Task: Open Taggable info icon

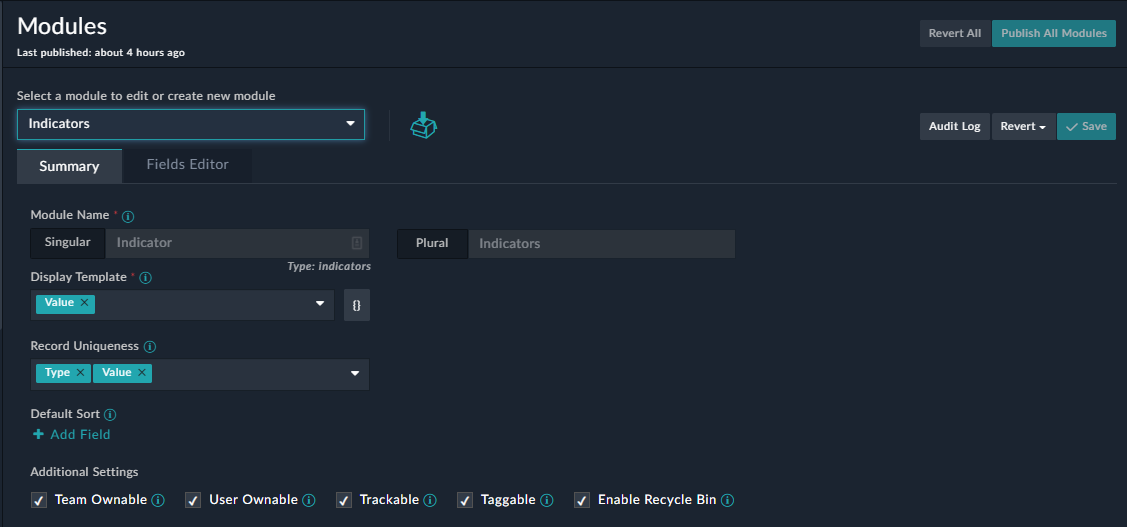Action: tap(546, 500)
